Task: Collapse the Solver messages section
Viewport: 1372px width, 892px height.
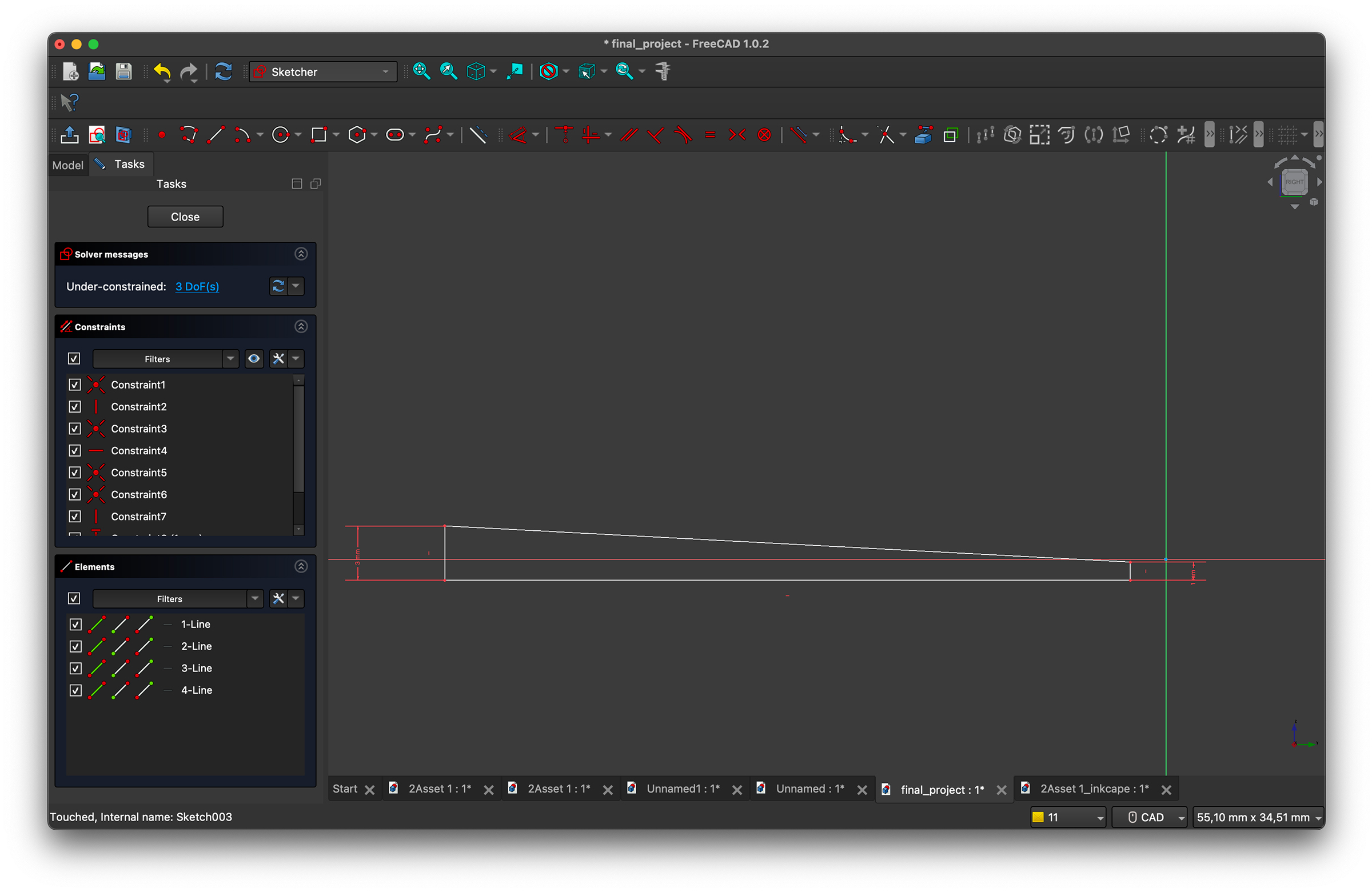Action: [x=301, y=254]
